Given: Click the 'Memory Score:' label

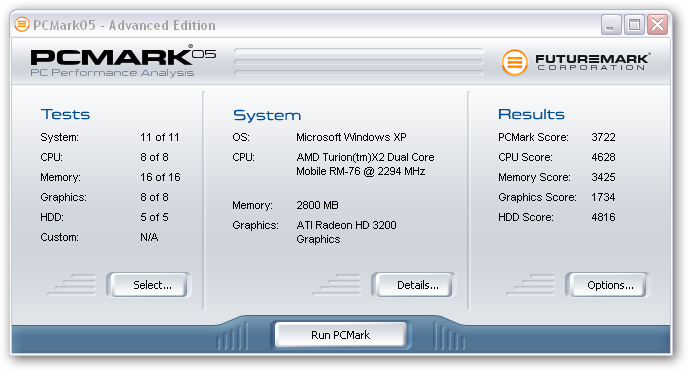Looking at the screenshot, I should point(534,177).
